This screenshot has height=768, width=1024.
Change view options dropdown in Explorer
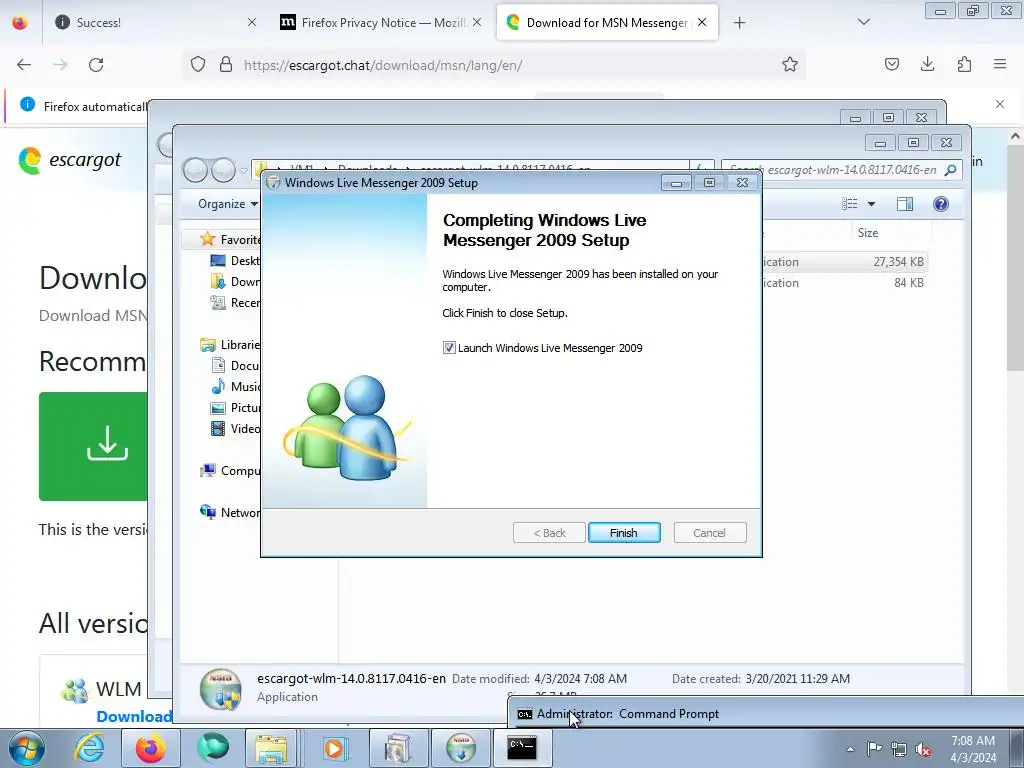click(x=871, y=204)
